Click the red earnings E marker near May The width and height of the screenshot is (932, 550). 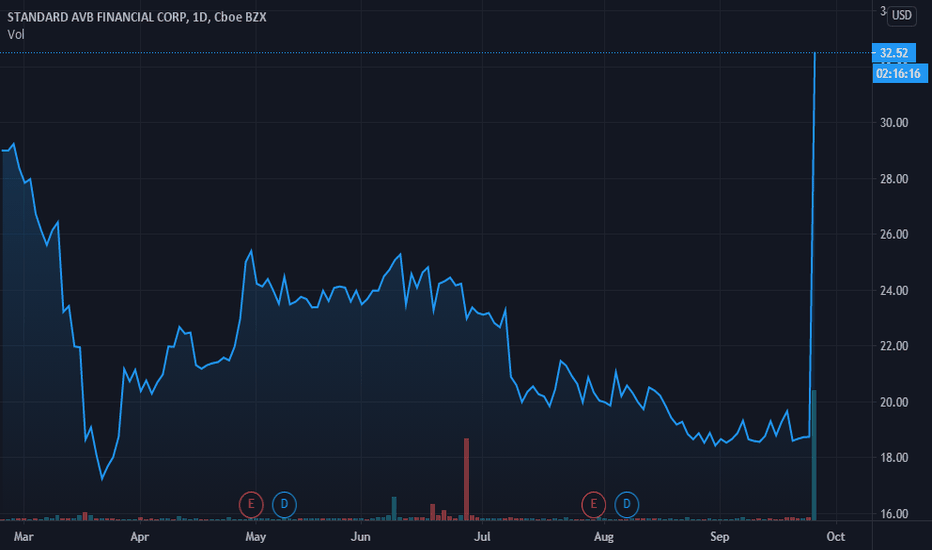pyautogui.click(x=251, y=504)
